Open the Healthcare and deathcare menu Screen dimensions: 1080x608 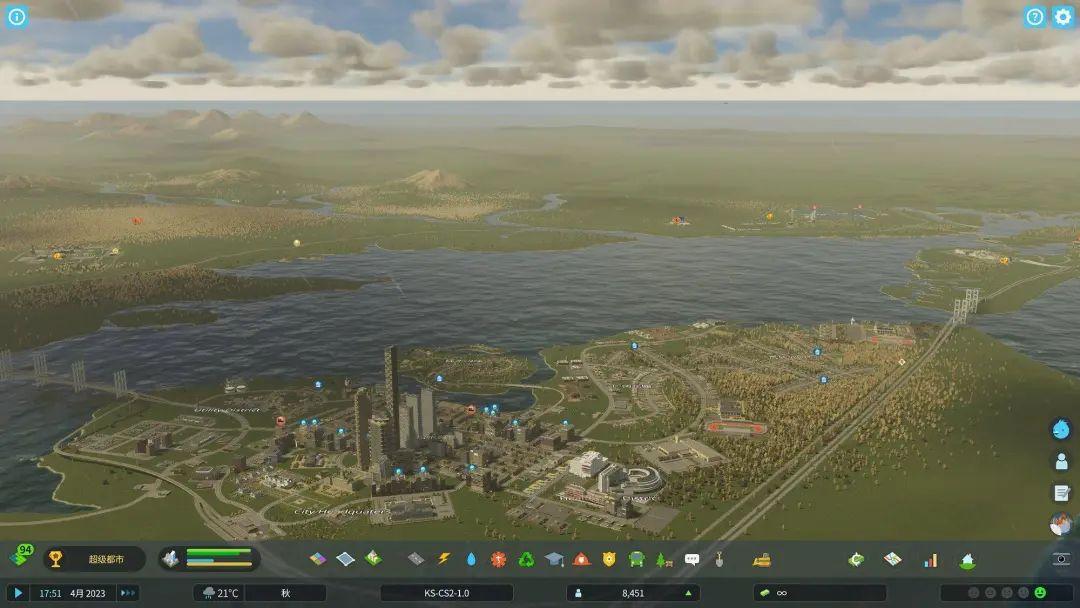(x=499, y=559)
